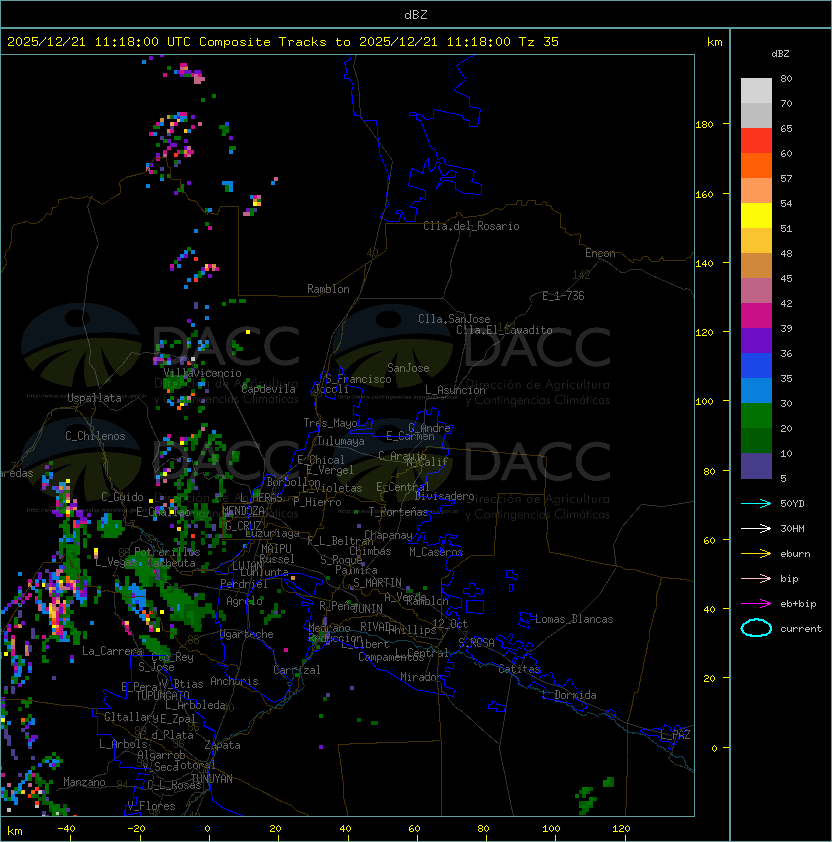Click the 'MENDOZA' city label
Screen dimensions: 832x842
pos(243,511)
